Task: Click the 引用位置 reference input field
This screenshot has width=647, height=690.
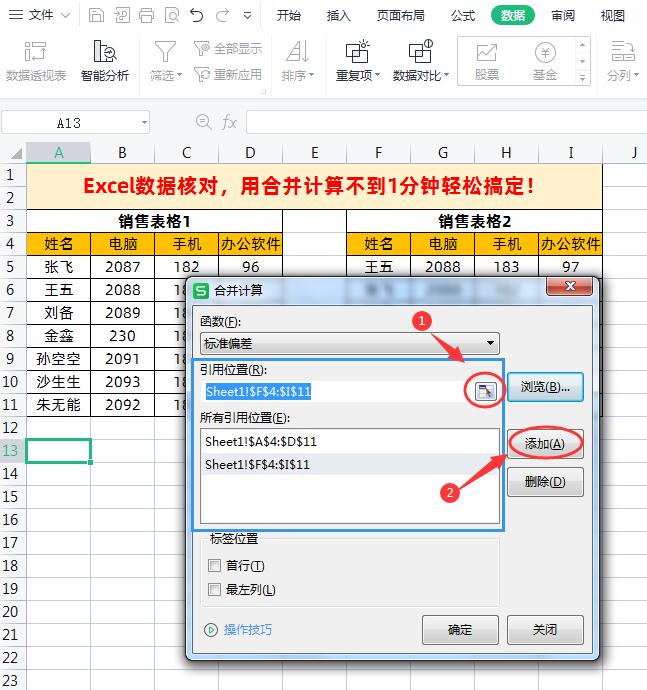Action: [x=335, y=391]
